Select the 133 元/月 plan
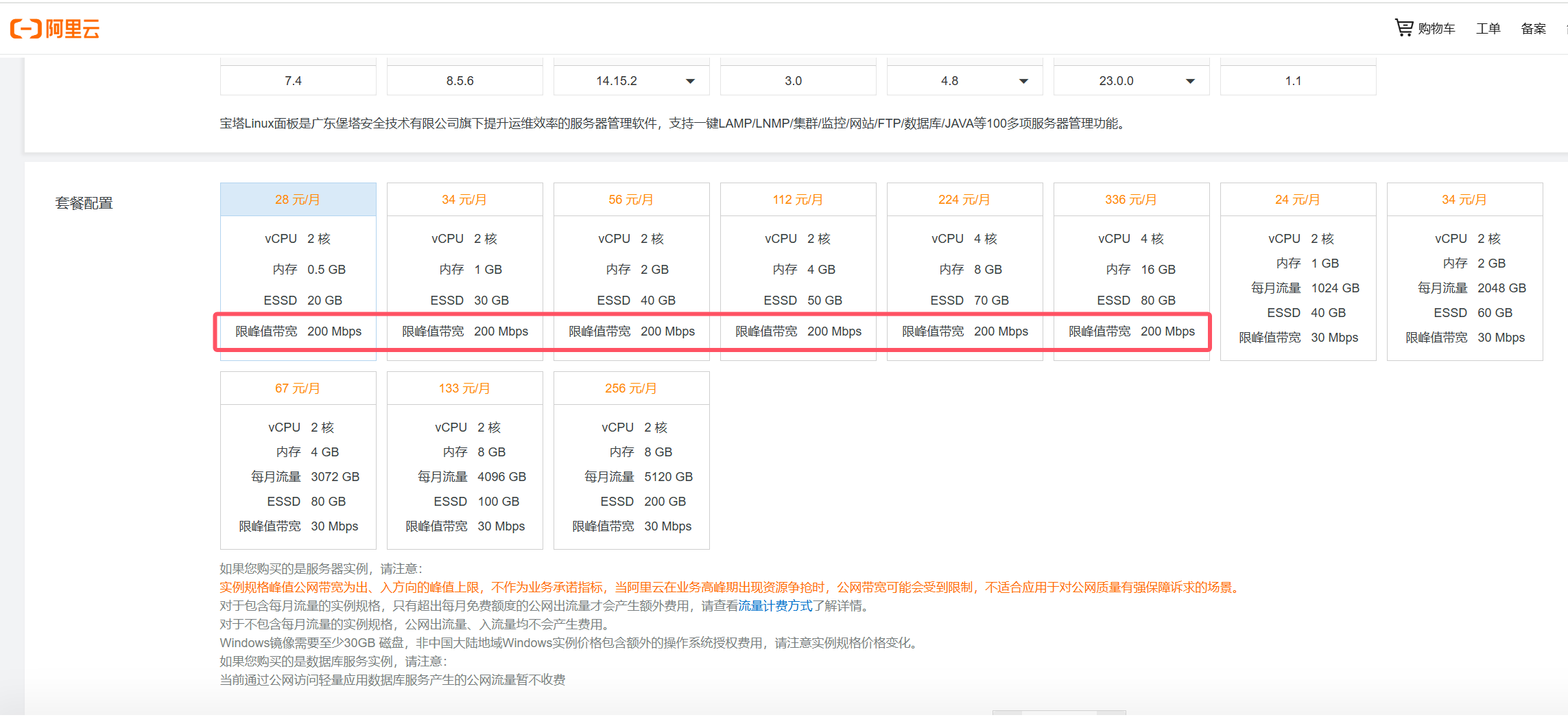Screen dimensions: 1568x724 click(x=464, y=460)
